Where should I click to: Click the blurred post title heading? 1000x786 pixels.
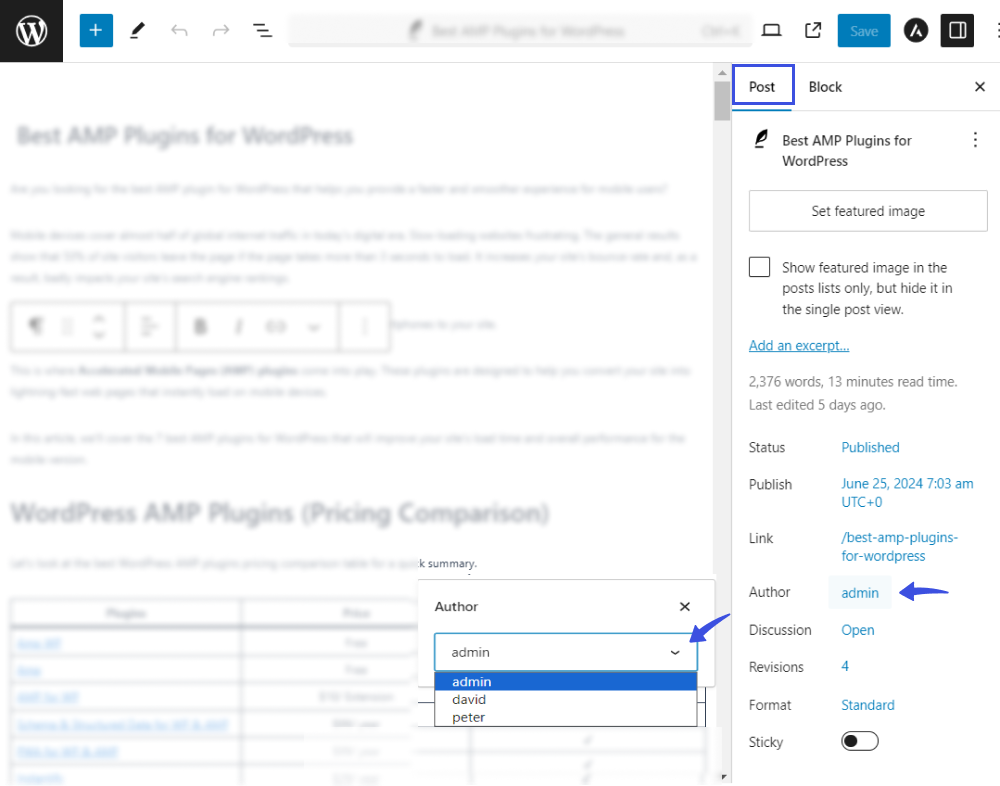point(185,136)
